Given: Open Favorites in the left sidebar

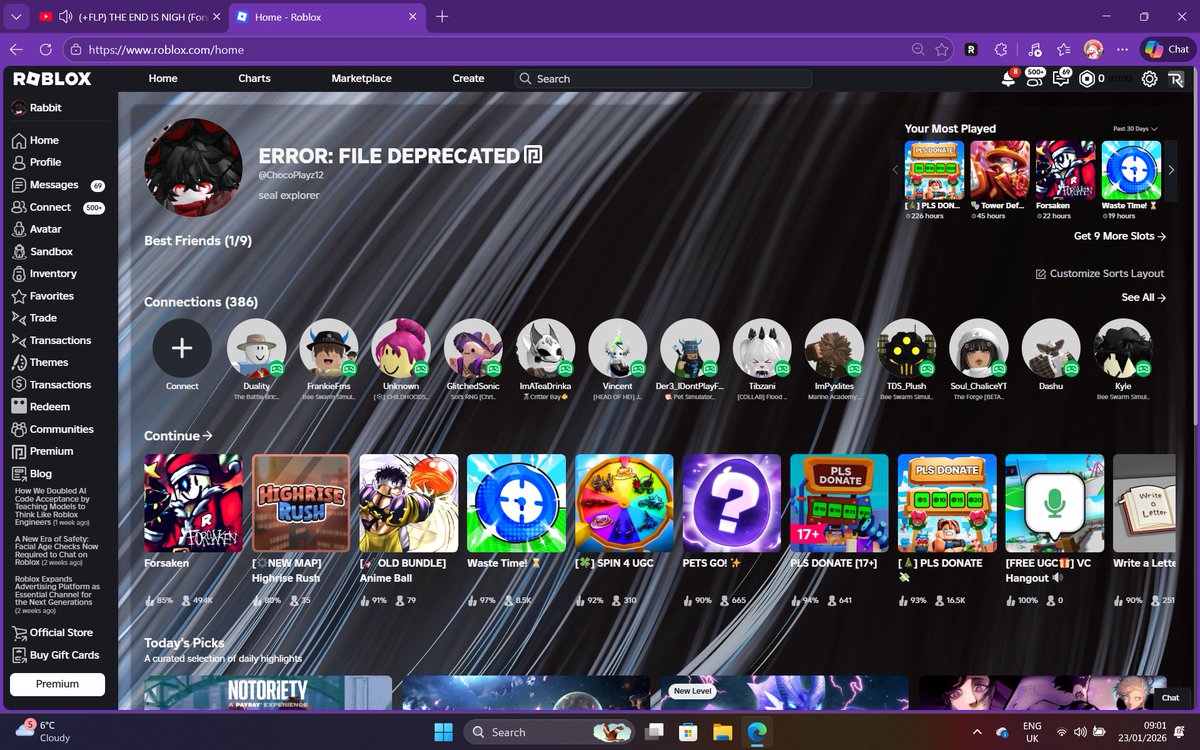Looking at the screenshot, I should pos(52,296).
